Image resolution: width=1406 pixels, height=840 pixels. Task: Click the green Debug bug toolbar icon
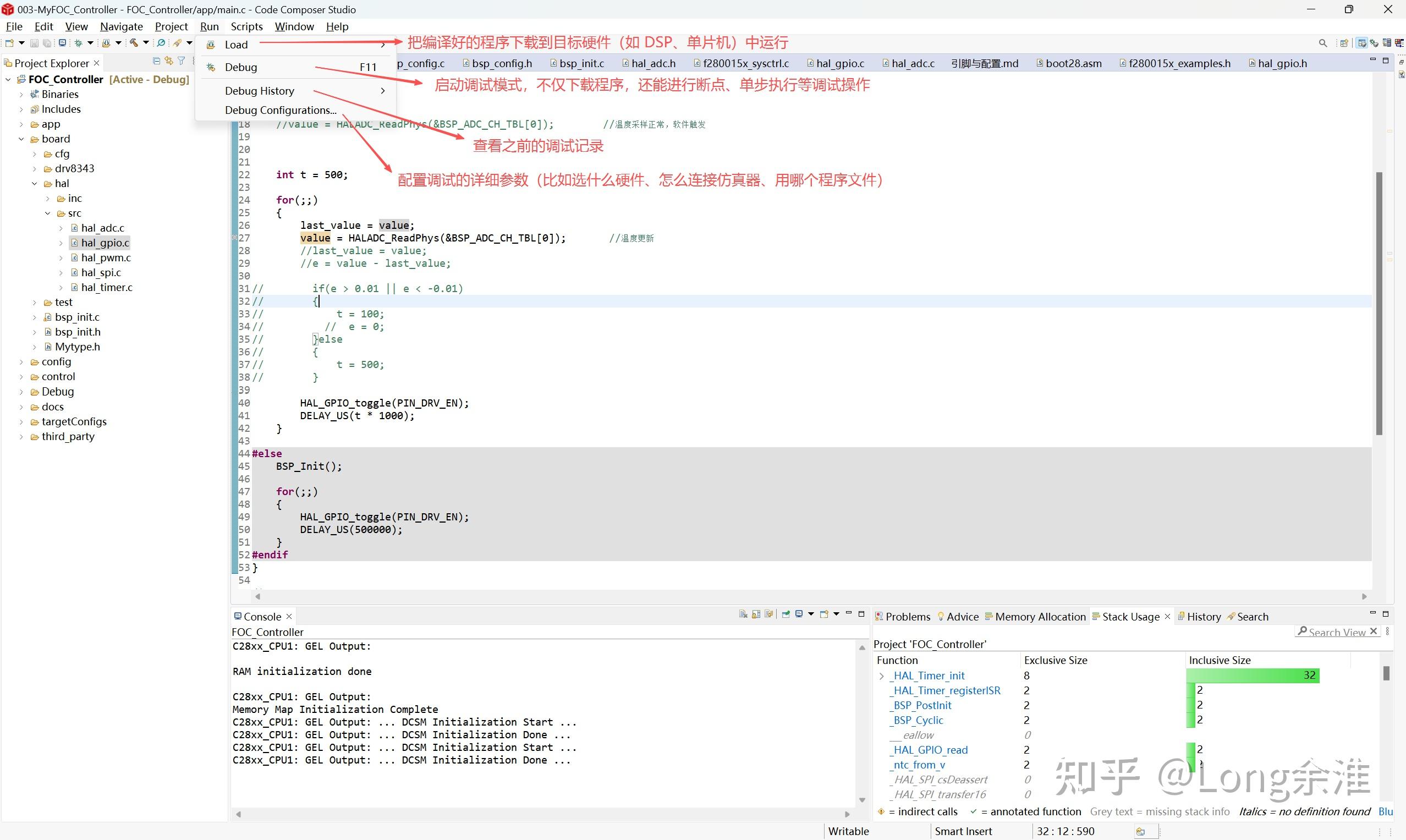click(78, 43)
